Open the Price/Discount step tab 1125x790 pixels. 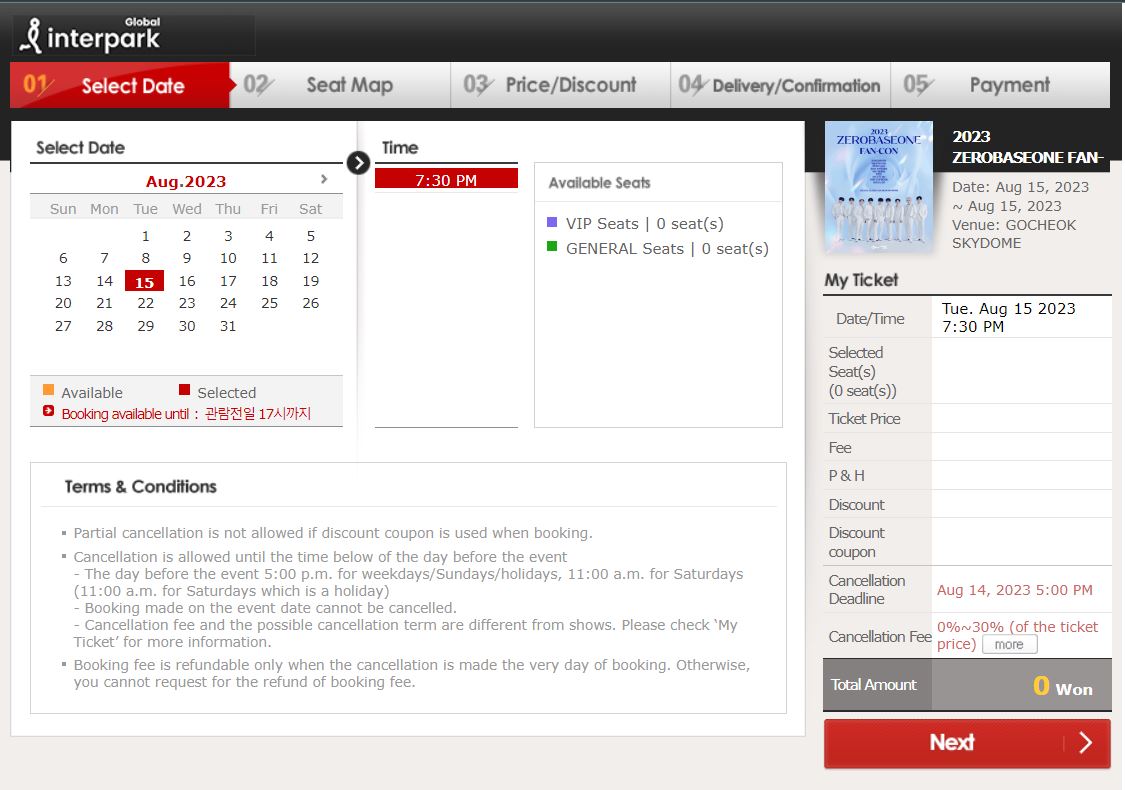pos(560,85)
